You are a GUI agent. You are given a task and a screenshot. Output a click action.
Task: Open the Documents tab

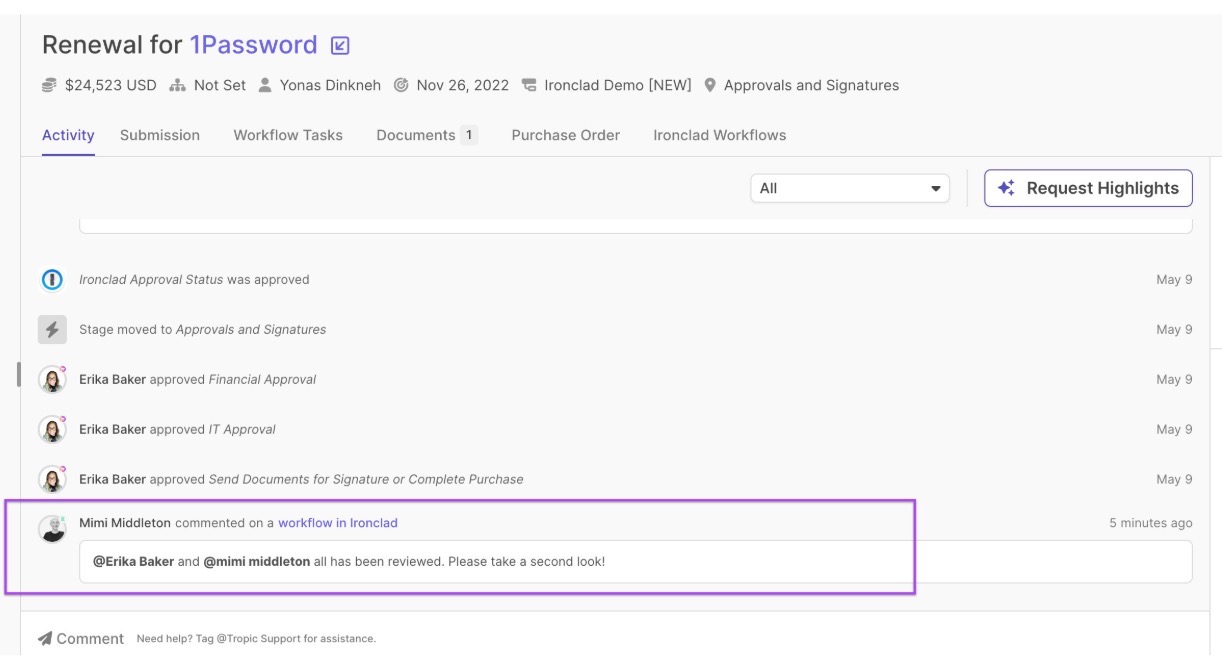427,135
